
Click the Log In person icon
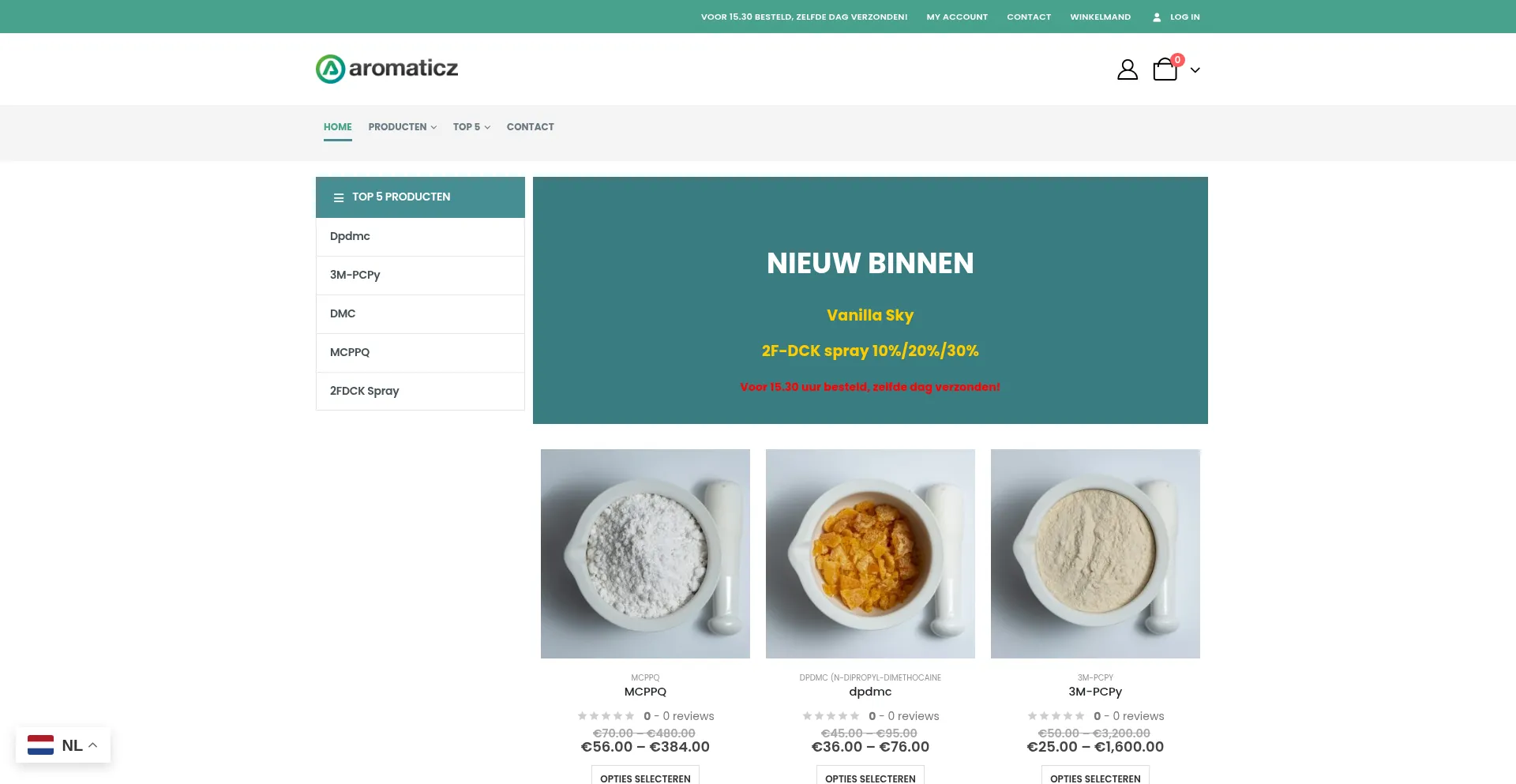click(1157, 17)
